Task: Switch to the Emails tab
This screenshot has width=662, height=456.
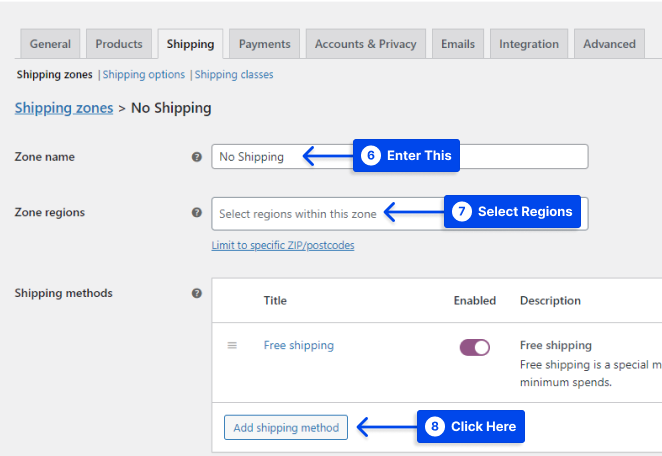Action: [458, 44]
